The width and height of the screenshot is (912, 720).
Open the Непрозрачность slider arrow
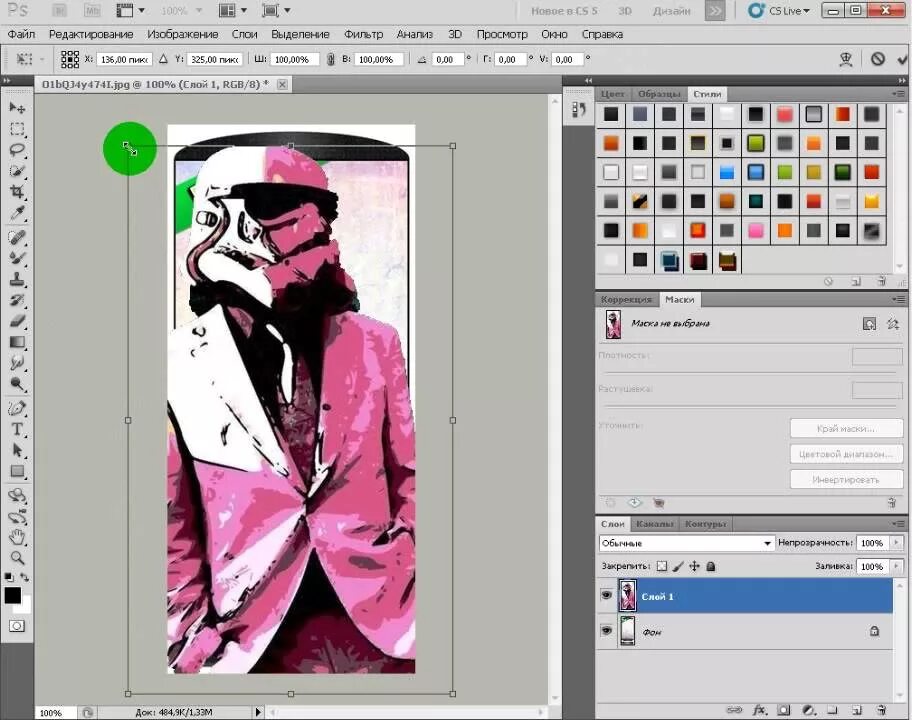click(x=896, y=543)
